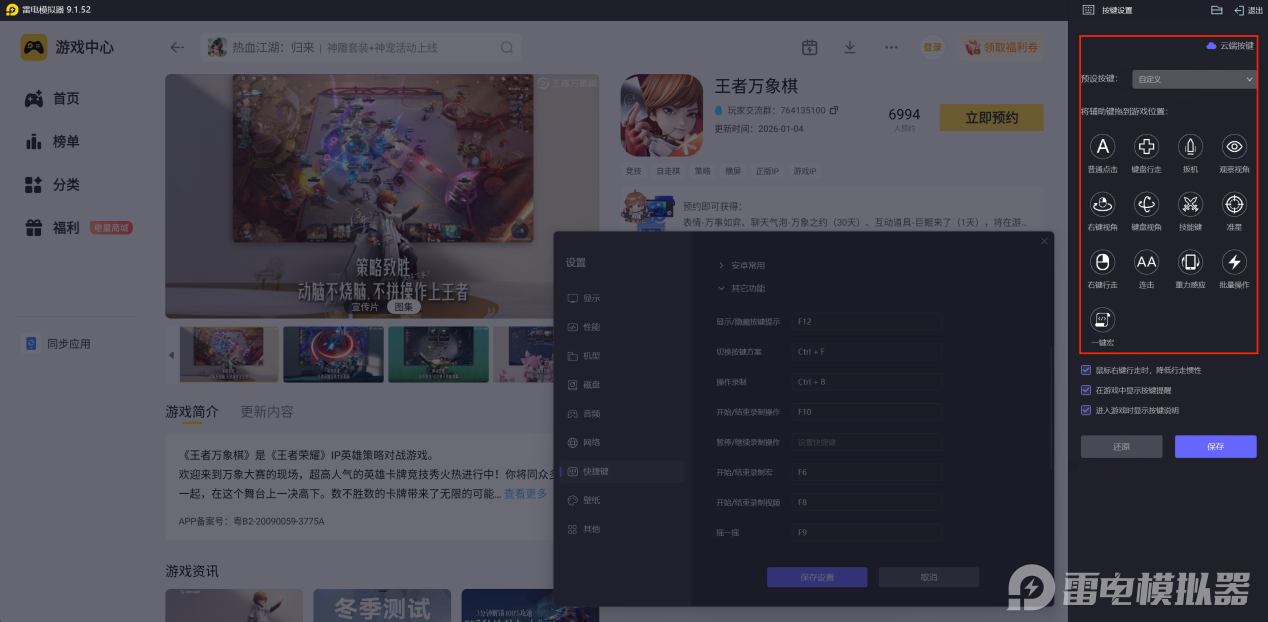The image size is (1268, 622).
Task: Expand the 安卓常用 section
Action: [742, 266]
